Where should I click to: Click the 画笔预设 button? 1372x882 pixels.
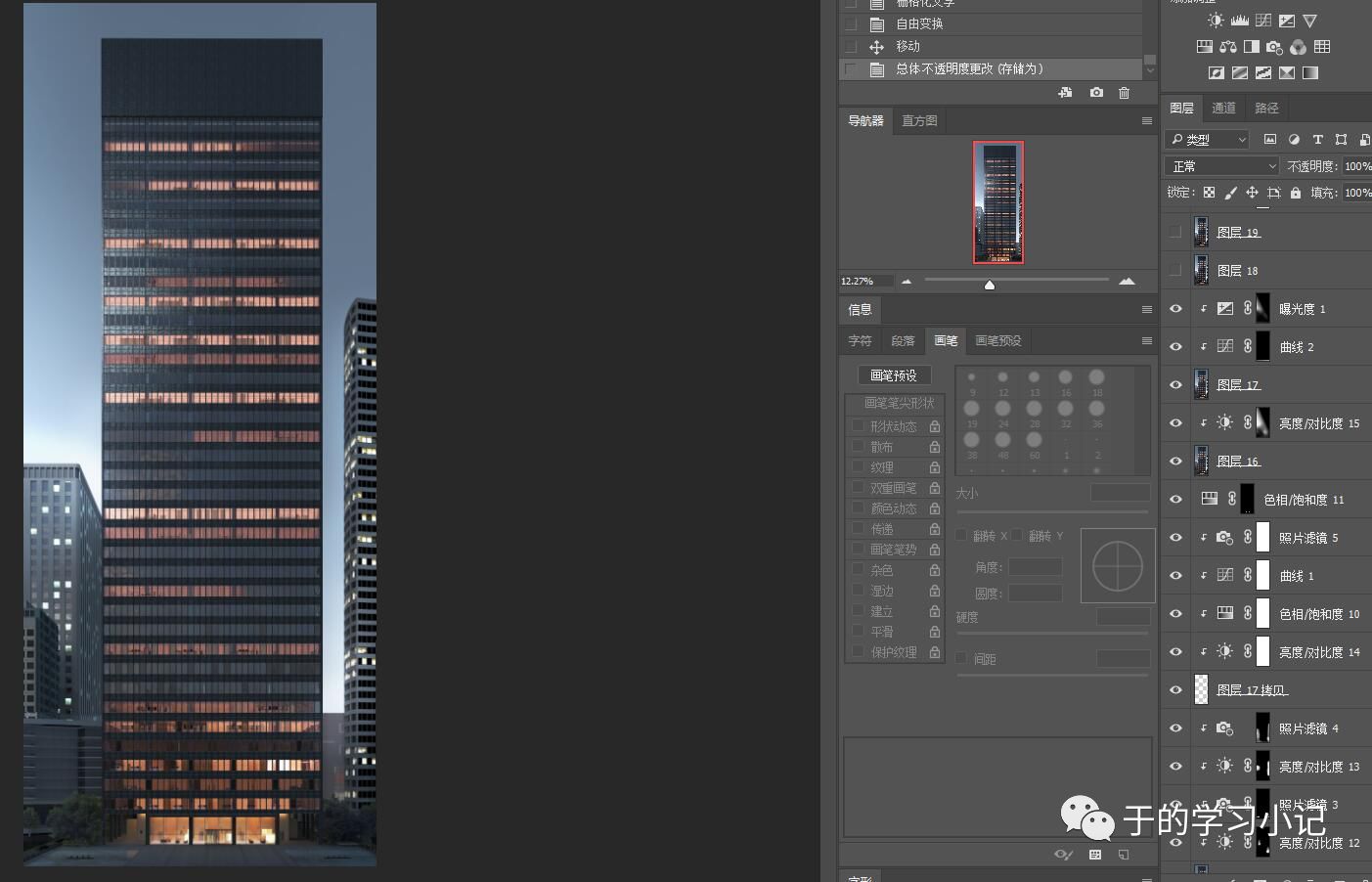[x=894, y=375]
